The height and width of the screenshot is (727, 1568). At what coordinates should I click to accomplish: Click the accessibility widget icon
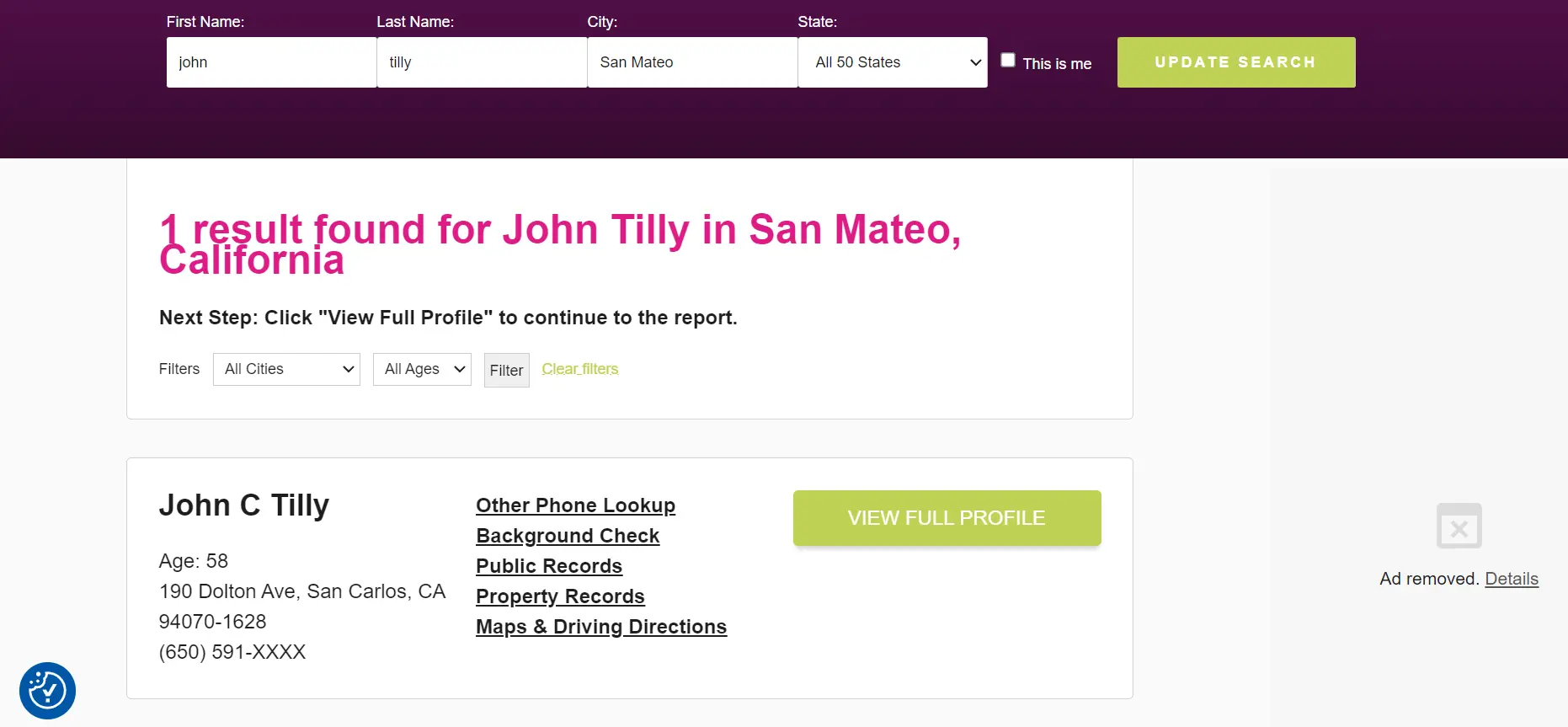[x=47, y=691]
